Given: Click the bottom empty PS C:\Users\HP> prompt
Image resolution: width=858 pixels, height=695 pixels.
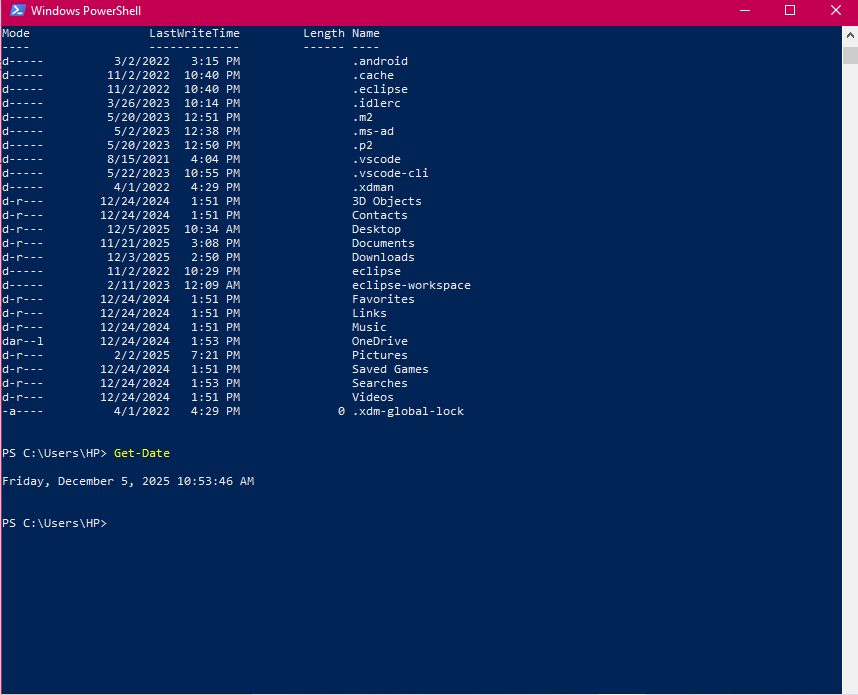Looking at the screenshot, I should click(54, 523).
